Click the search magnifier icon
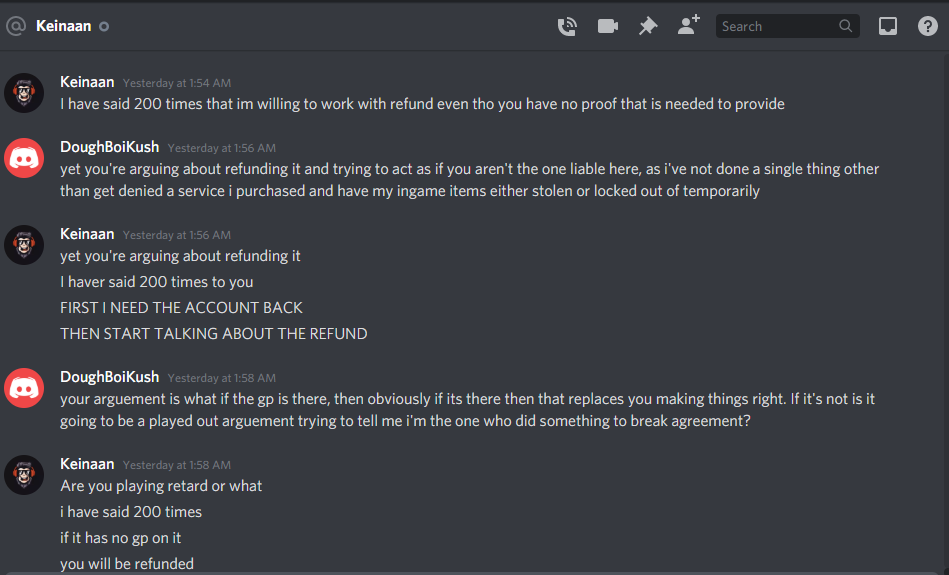Screen dimensions: 949x575 coord(846,26)
